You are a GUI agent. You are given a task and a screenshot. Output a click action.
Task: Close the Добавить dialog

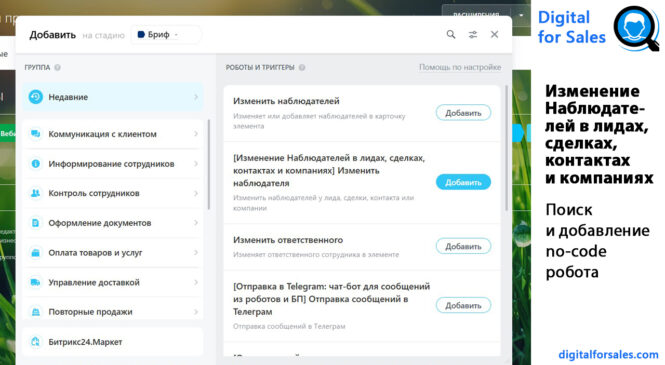[x=495, y=34]
